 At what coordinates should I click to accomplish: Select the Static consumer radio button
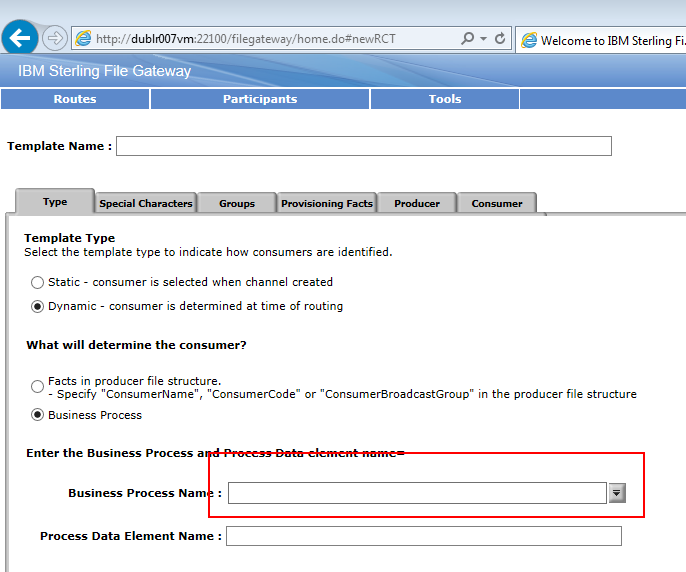pos(38,283)
